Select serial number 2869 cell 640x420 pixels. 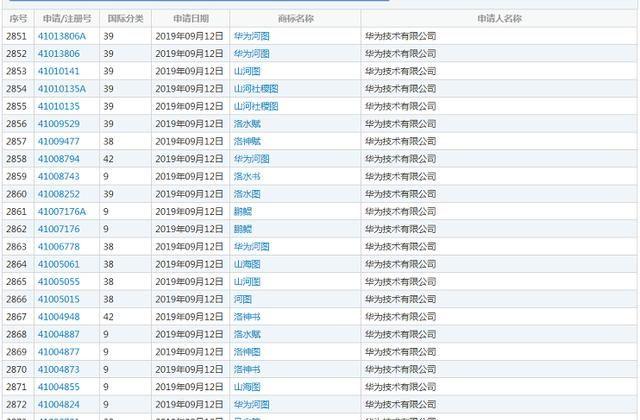16,352
